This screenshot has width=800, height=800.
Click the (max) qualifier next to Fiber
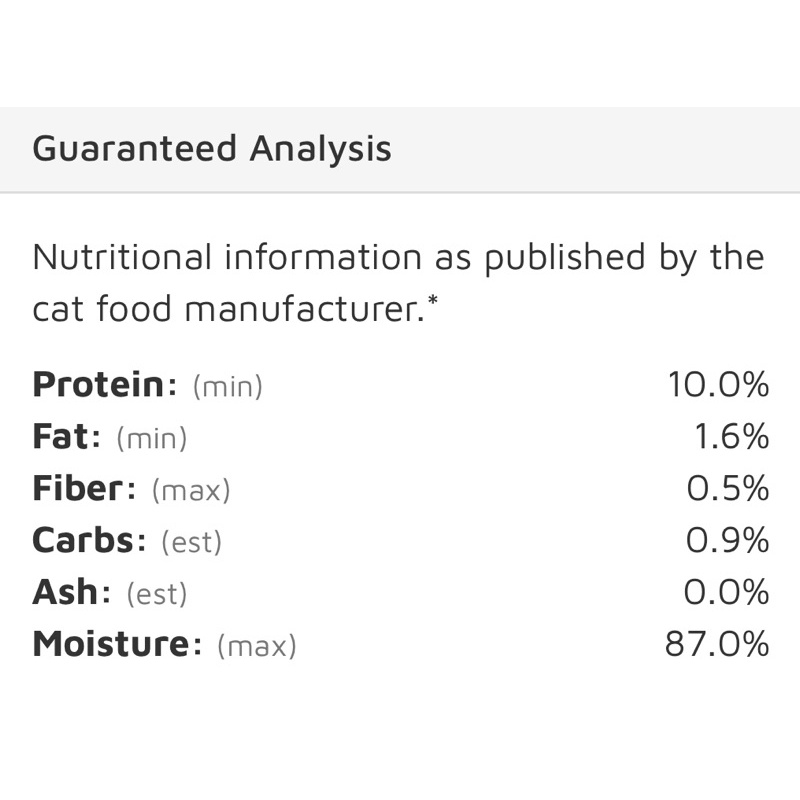[x=191, y=490]
